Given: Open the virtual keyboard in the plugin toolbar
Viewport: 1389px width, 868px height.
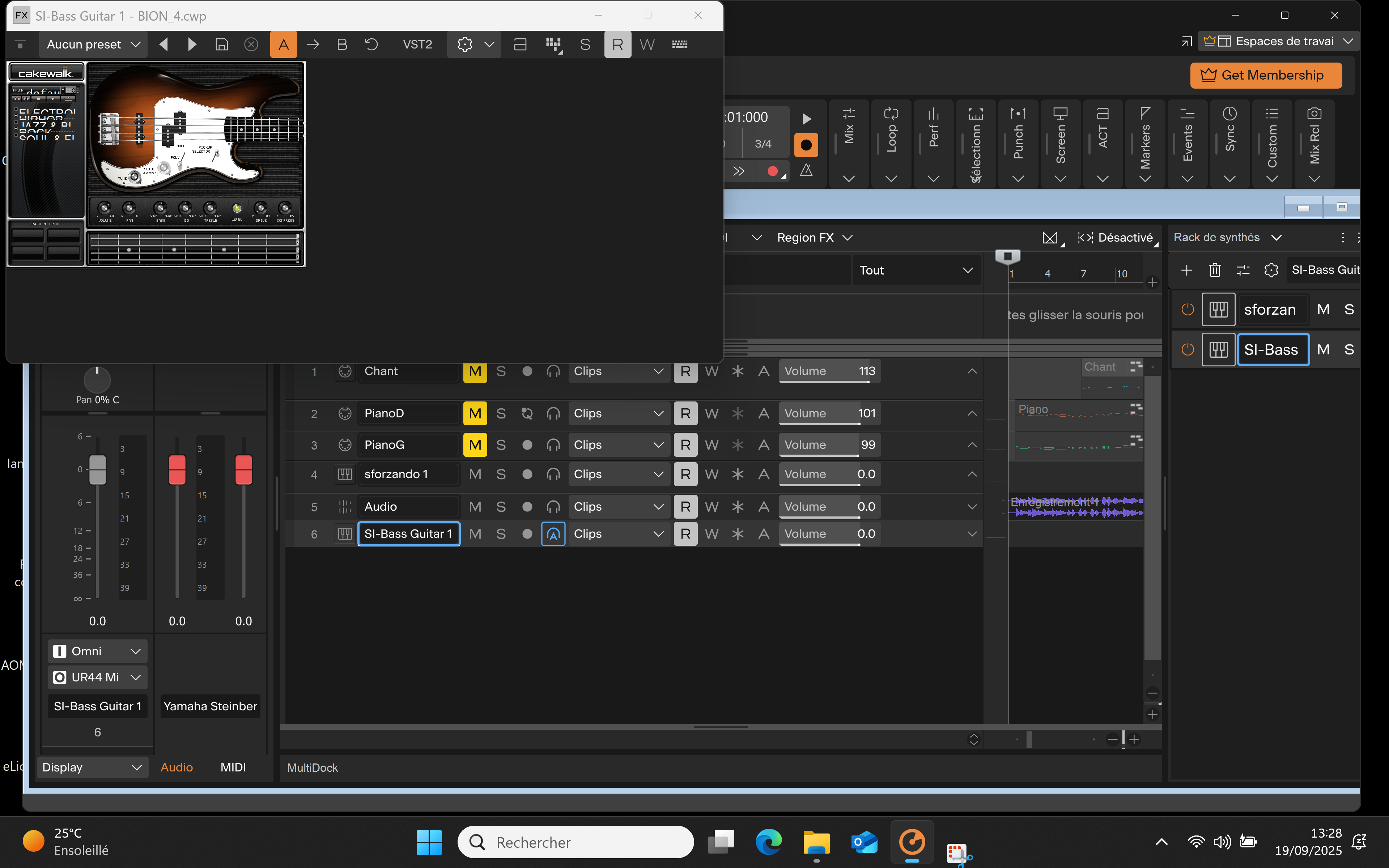Looking at the screenshot, I should coord(680,44).
